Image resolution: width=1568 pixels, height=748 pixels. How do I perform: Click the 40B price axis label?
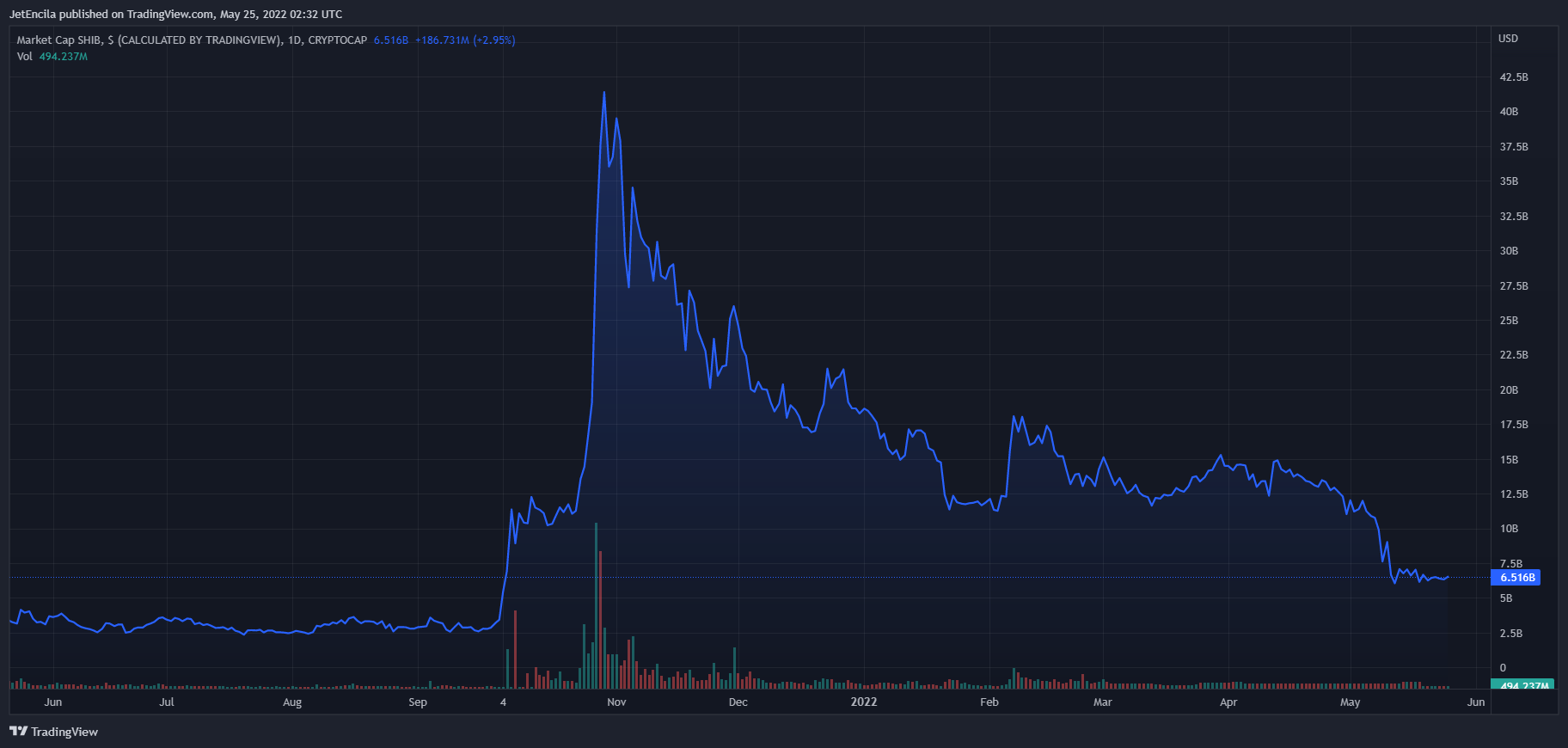click(1509, 112)
